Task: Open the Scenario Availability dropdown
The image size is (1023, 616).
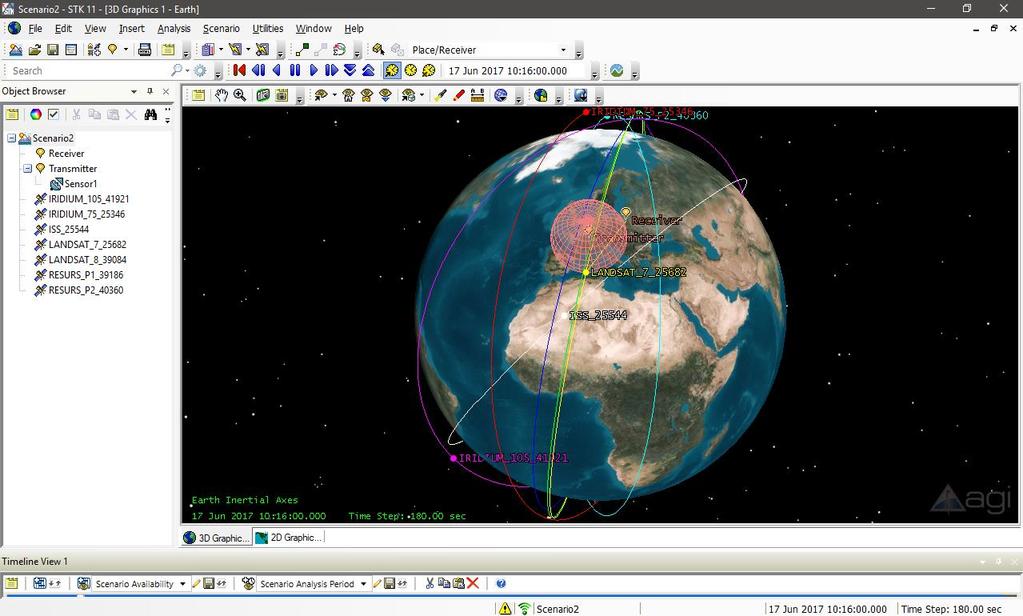Action: tap(183, 584)
